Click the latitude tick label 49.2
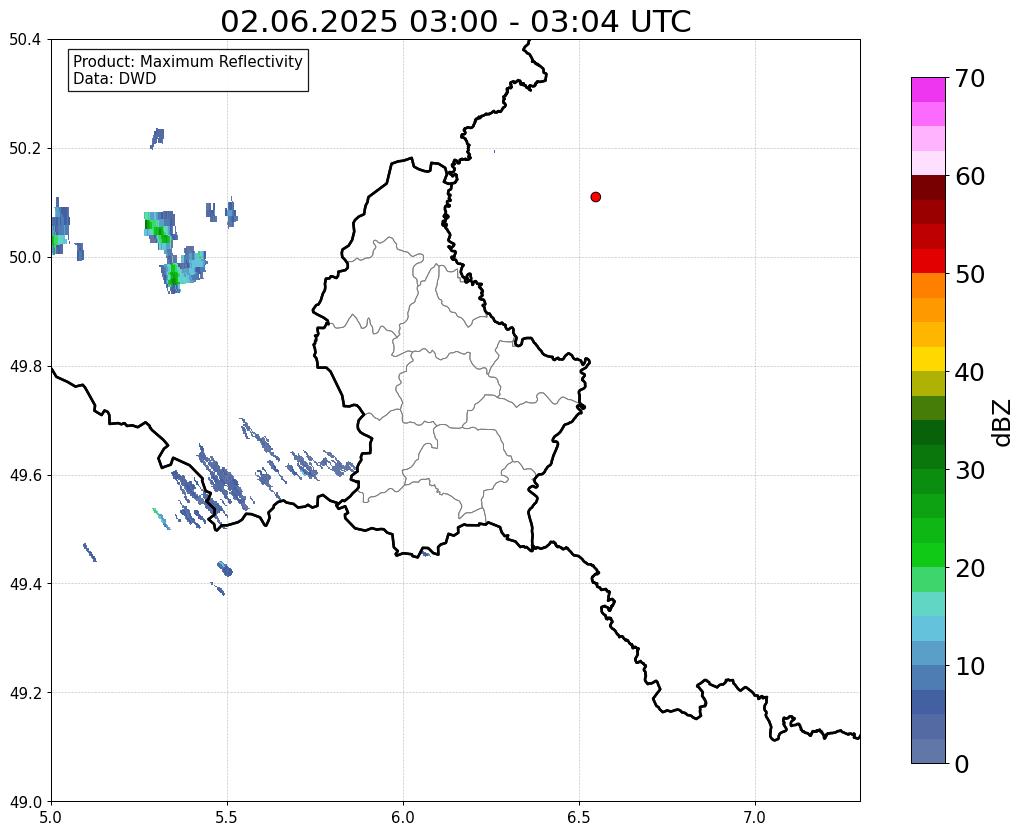 (25, 693)
